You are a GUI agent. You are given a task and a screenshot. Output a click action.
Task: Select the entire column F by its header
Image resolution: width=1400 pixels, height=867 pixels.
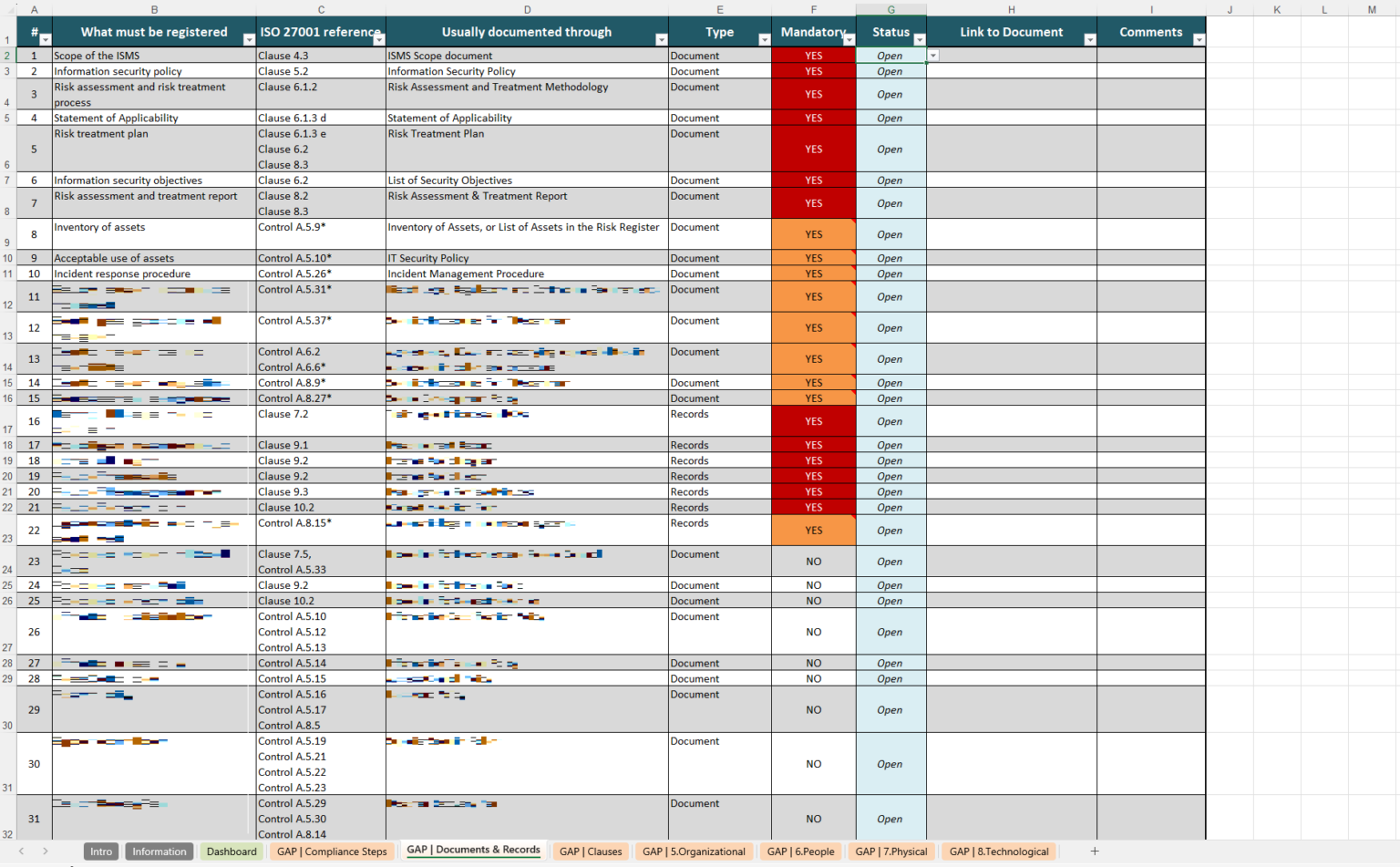point(814,9)
